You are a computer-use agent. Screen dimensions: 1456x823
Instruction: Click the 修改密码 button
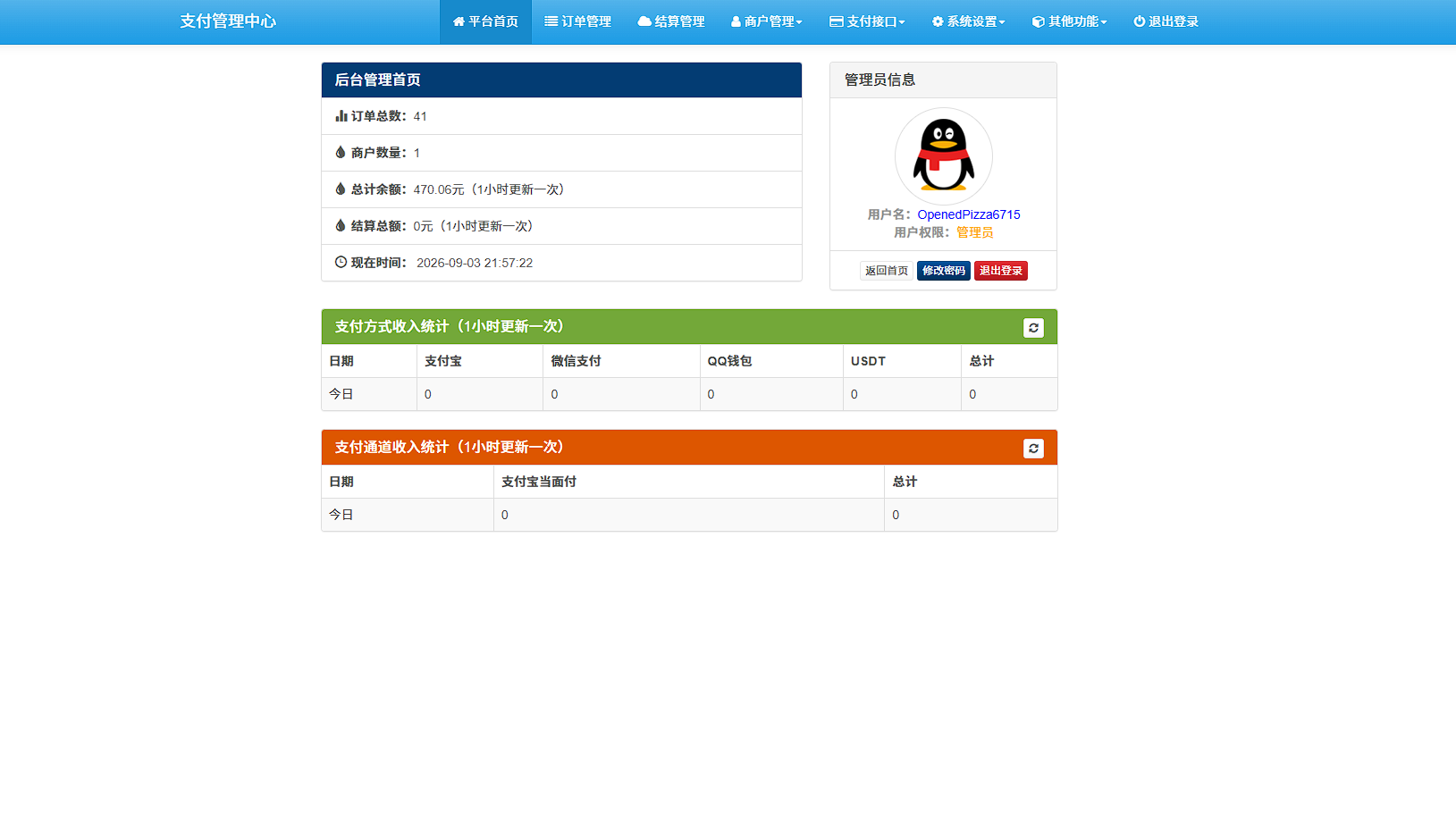pos(944,271)
